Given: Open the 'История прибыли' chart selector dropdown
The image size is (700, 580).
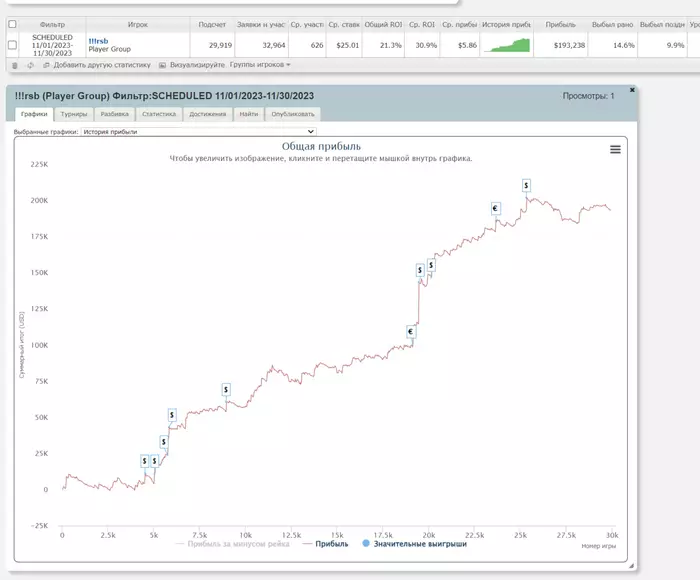Looking at the screenshot, I should click(x=198, y=132).
